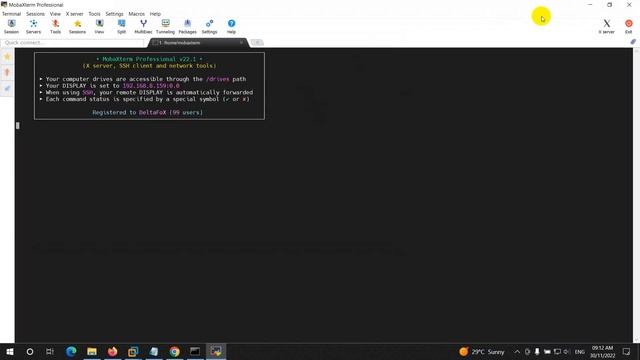Click the terminal scrollbar

coord(636,195)
